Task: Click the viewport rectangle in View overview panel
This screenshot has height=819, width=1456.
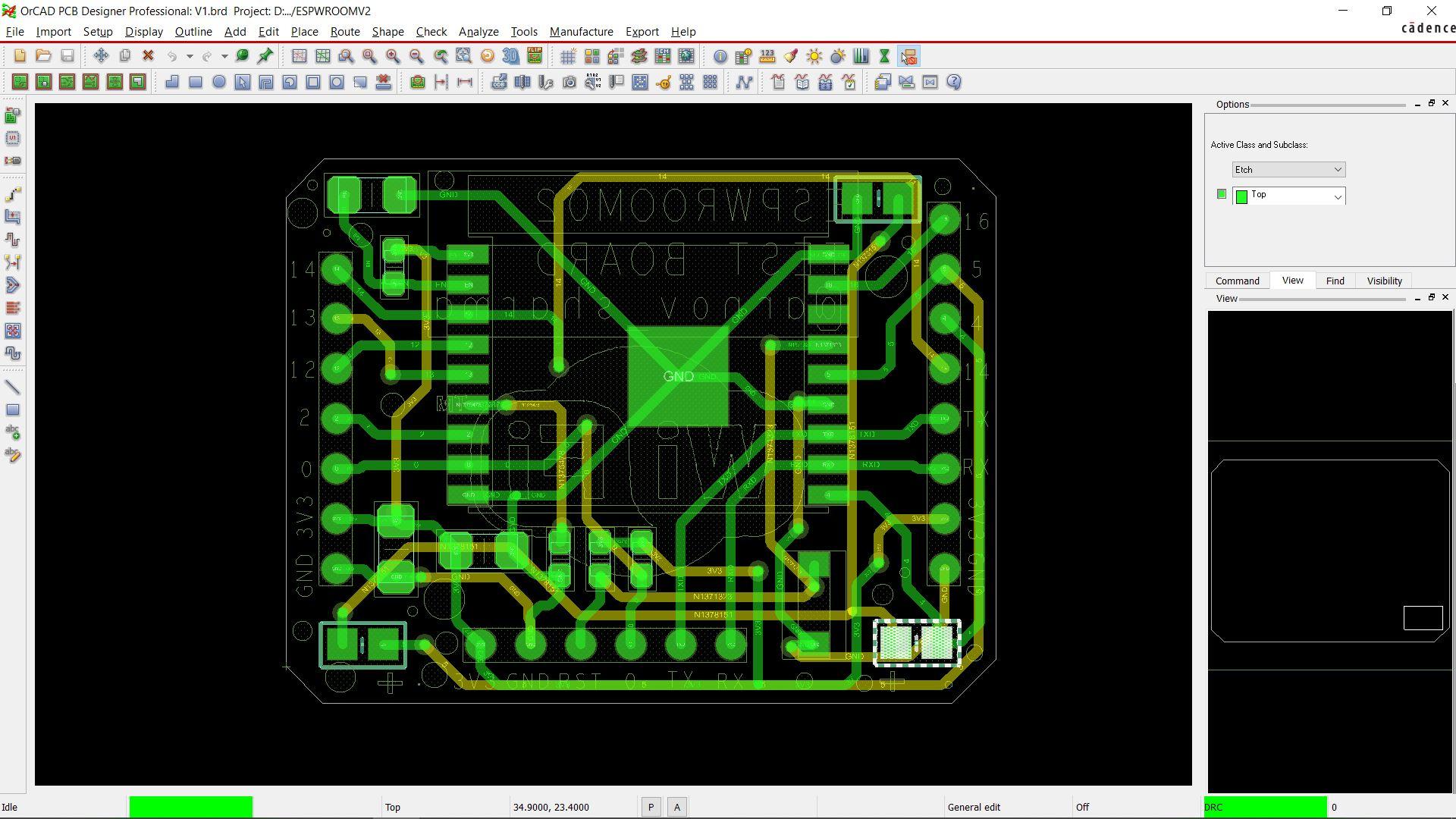Action: (x=1423, y=618)
